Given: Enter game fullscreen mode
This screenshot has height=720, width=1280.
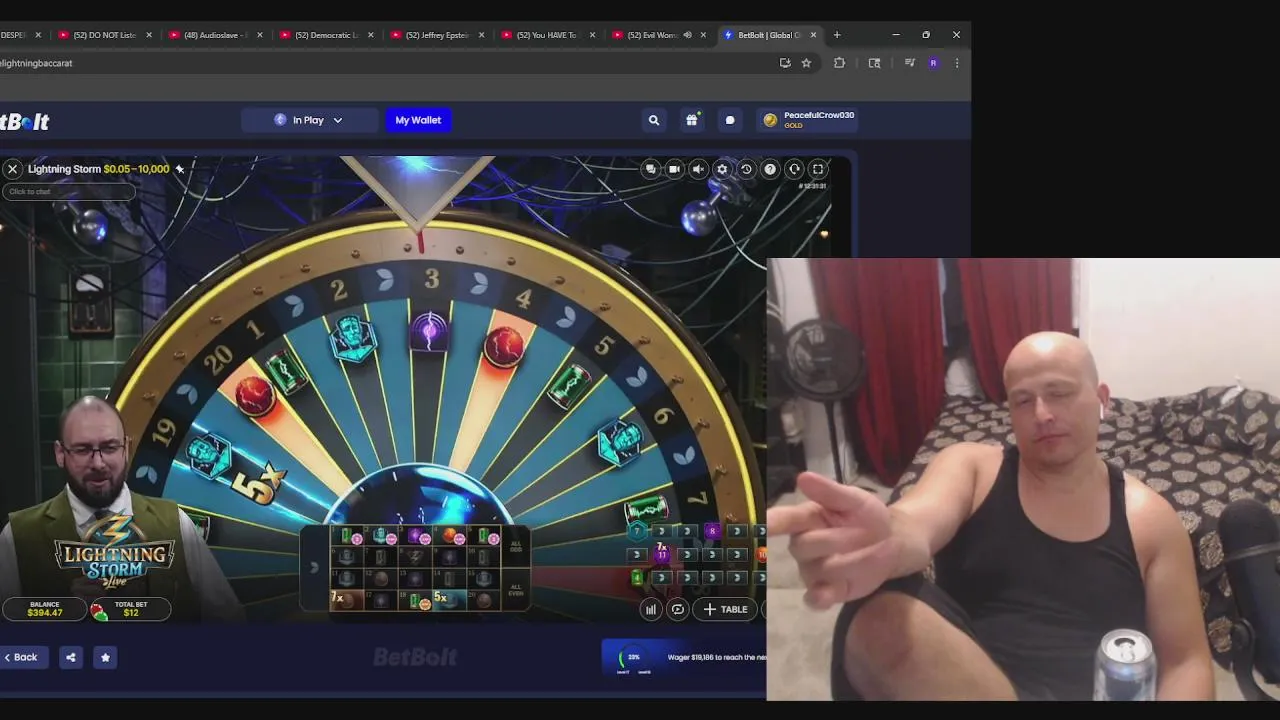Looking at the screenshot, I should pyautogui.click(x=818, y=169).
